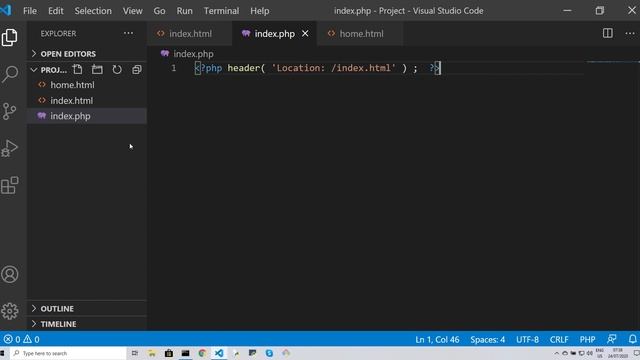Screen dimensions: 640x360
Task: Click the Windows search box
Action: pyautogui.click(x=67, y=353)
